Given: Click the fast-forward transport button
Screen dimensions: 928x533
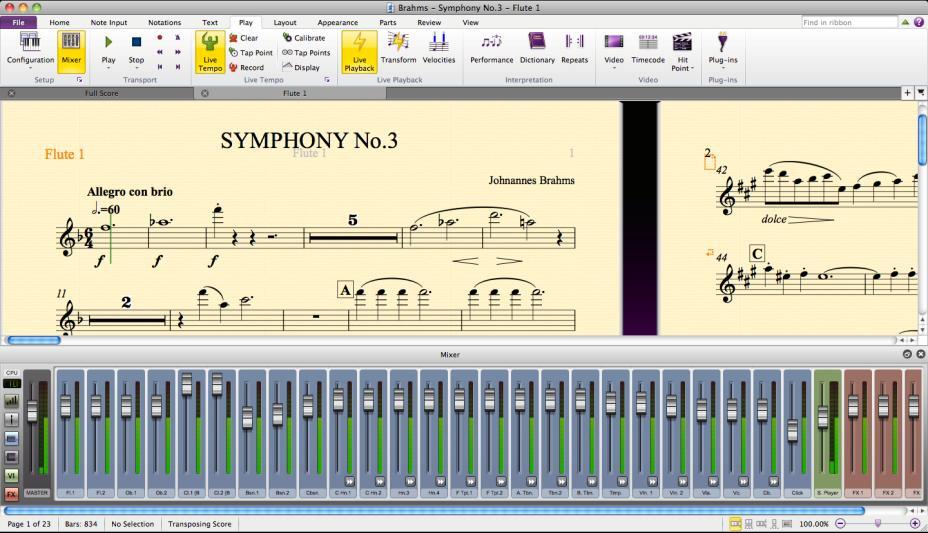Looking at the screenshot, I should 178,52.
